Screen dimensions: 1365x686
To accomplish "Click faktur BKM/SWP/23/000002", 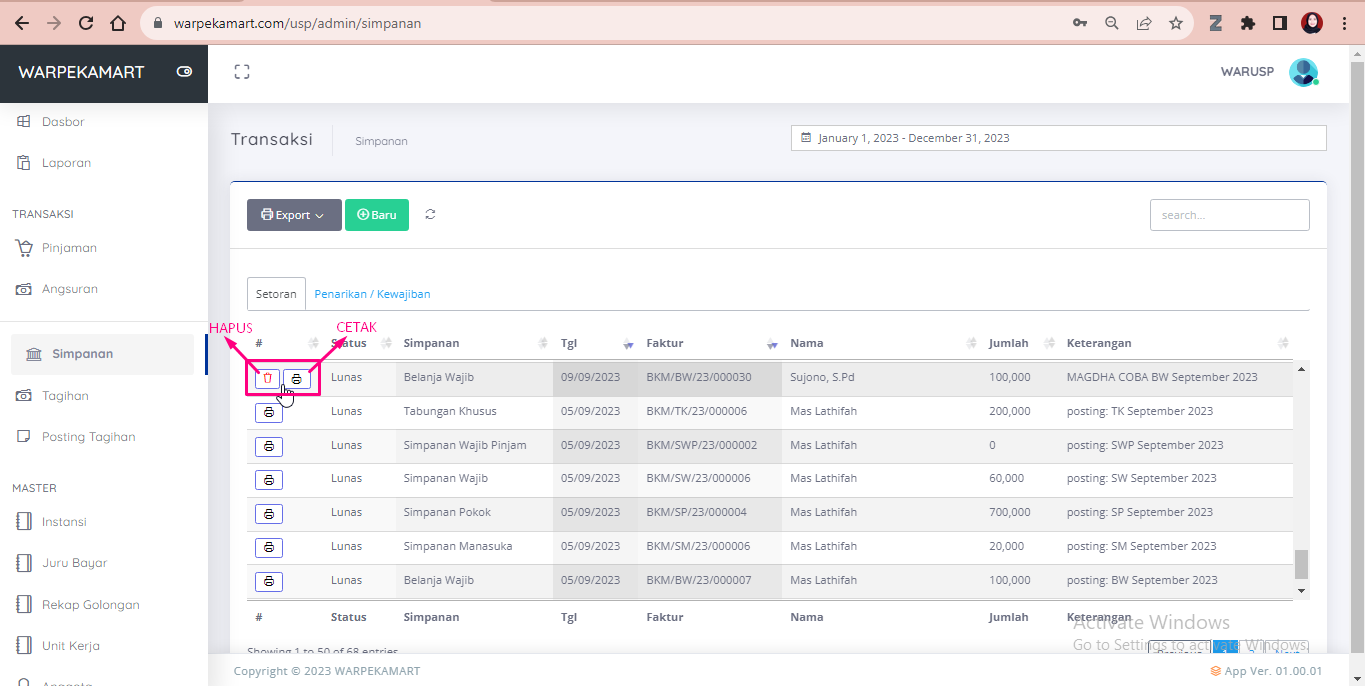I will click(x=701, y=446).
